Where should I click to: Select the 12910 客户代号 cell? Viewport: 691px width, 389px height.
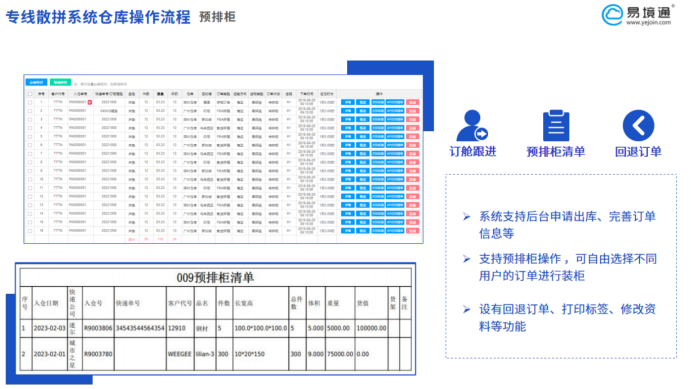click(180, 328)
